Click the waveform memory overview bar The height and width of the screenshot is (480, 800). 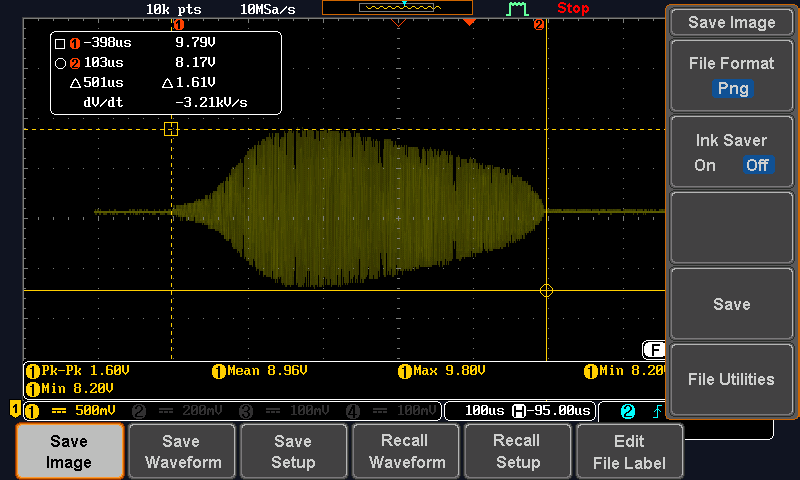tap(397, 8)
